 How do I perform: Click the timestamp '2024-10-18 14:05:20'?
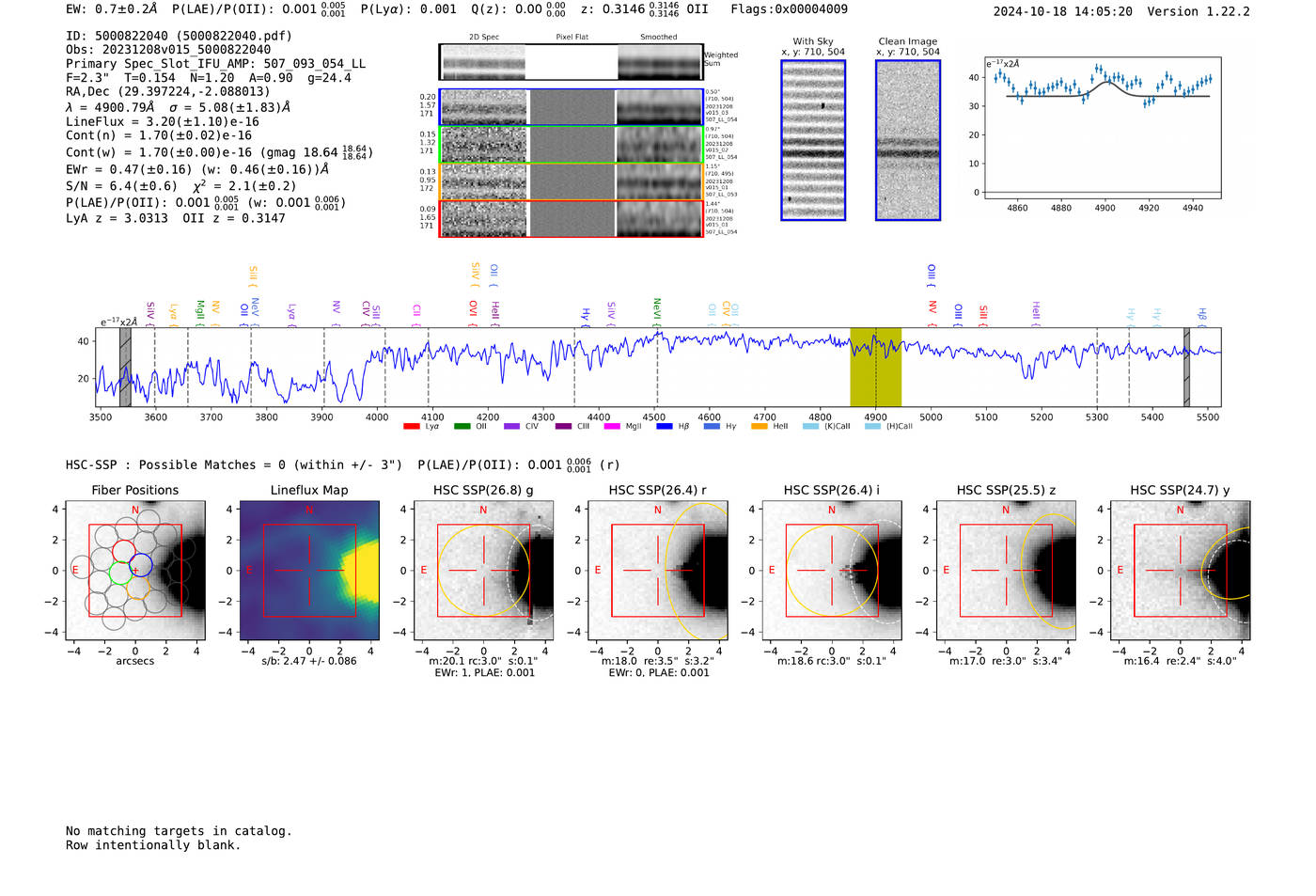click(1063, 11)
